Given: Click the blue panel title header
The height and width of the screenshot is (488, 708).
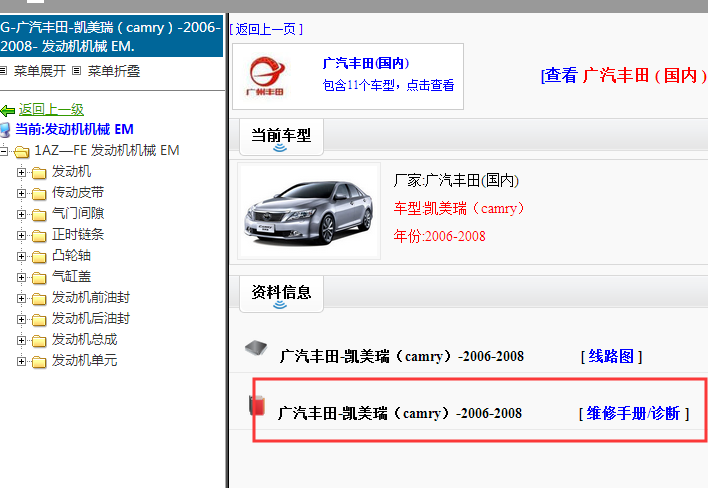Looking at the screenshot, I should (x=111, y=37).
